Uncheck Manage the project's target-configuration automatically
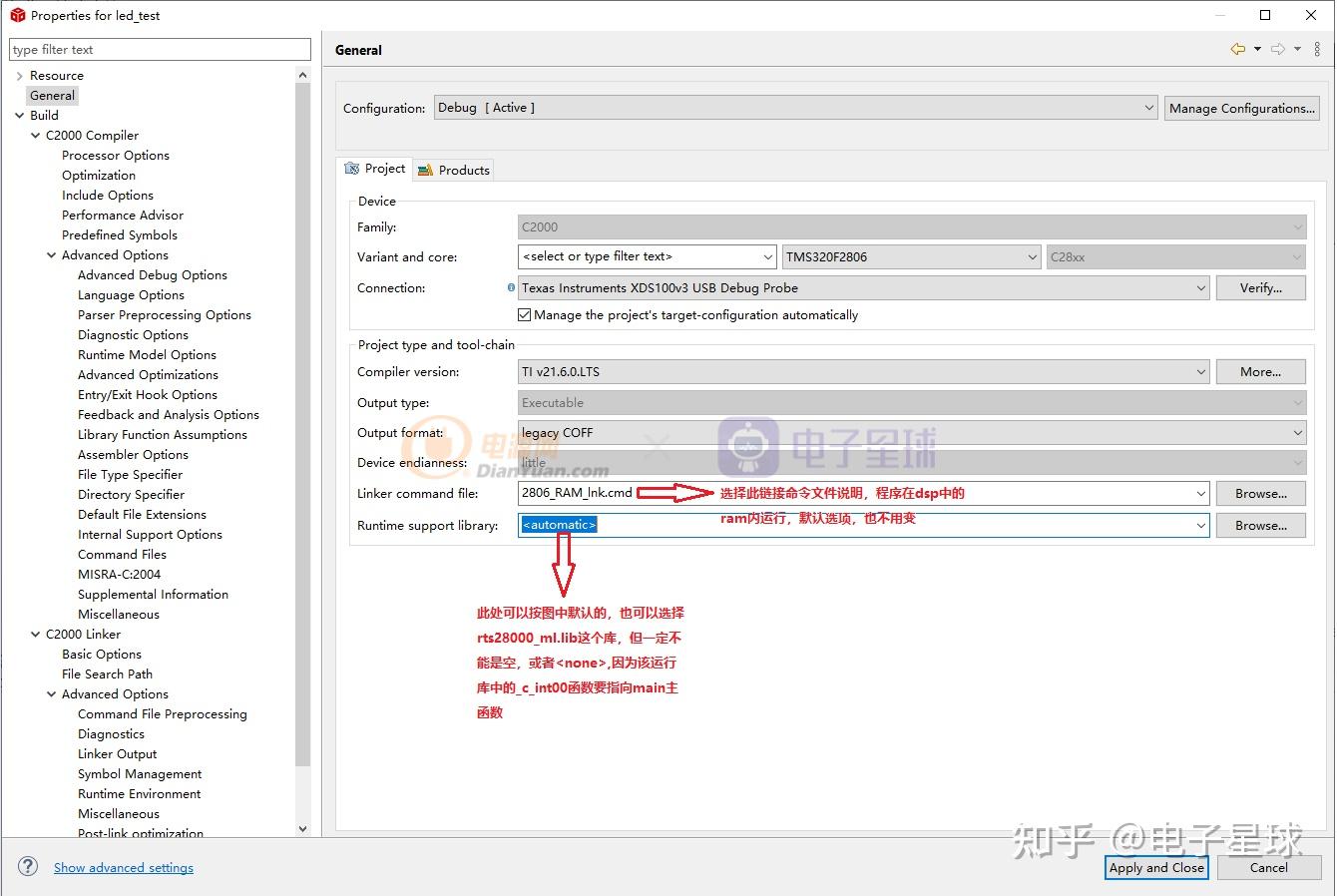1337x896 pixels. coord(524,314)
